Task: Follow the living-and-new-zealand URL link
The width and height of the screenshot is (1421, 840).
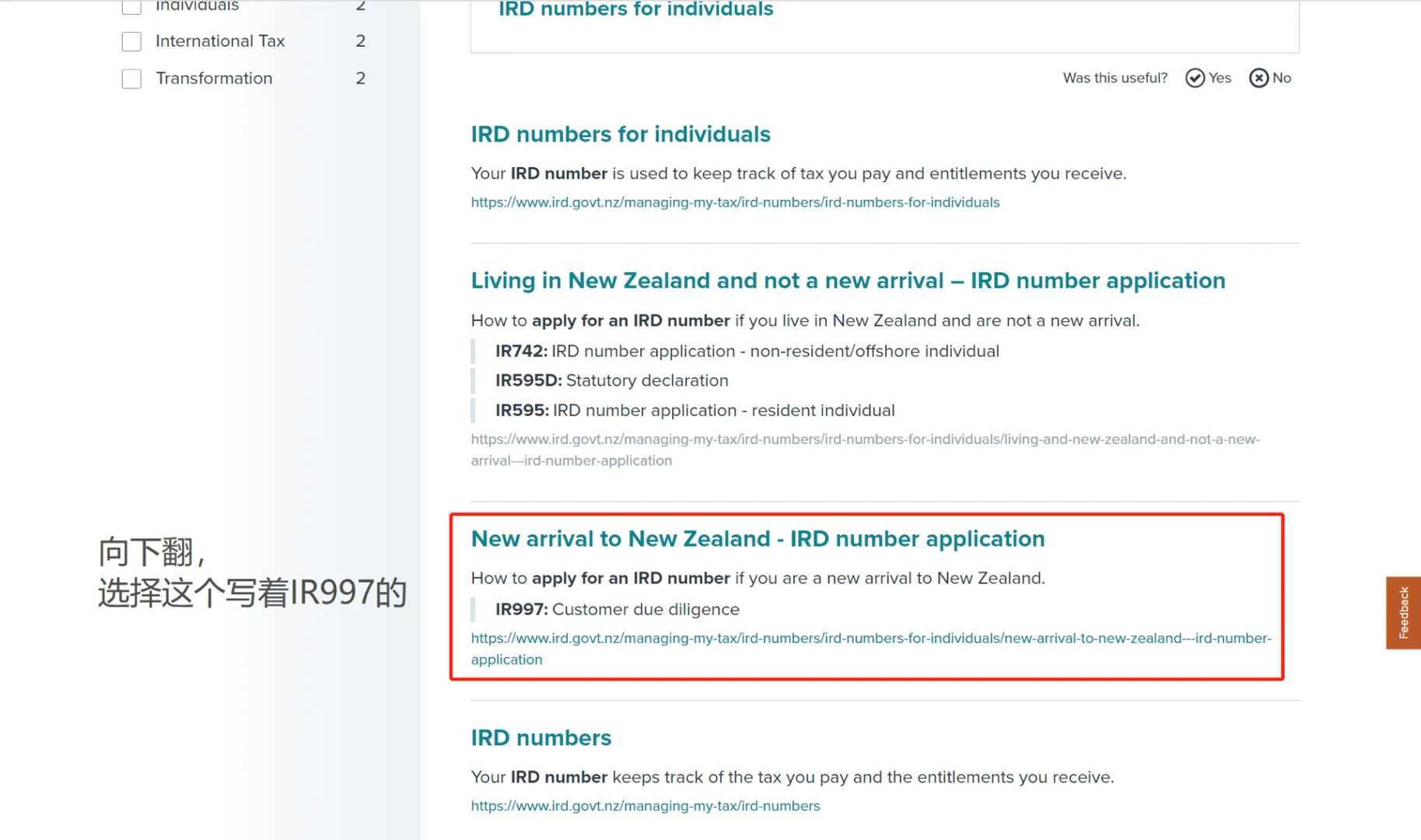Action: click(x=864, y=439)
